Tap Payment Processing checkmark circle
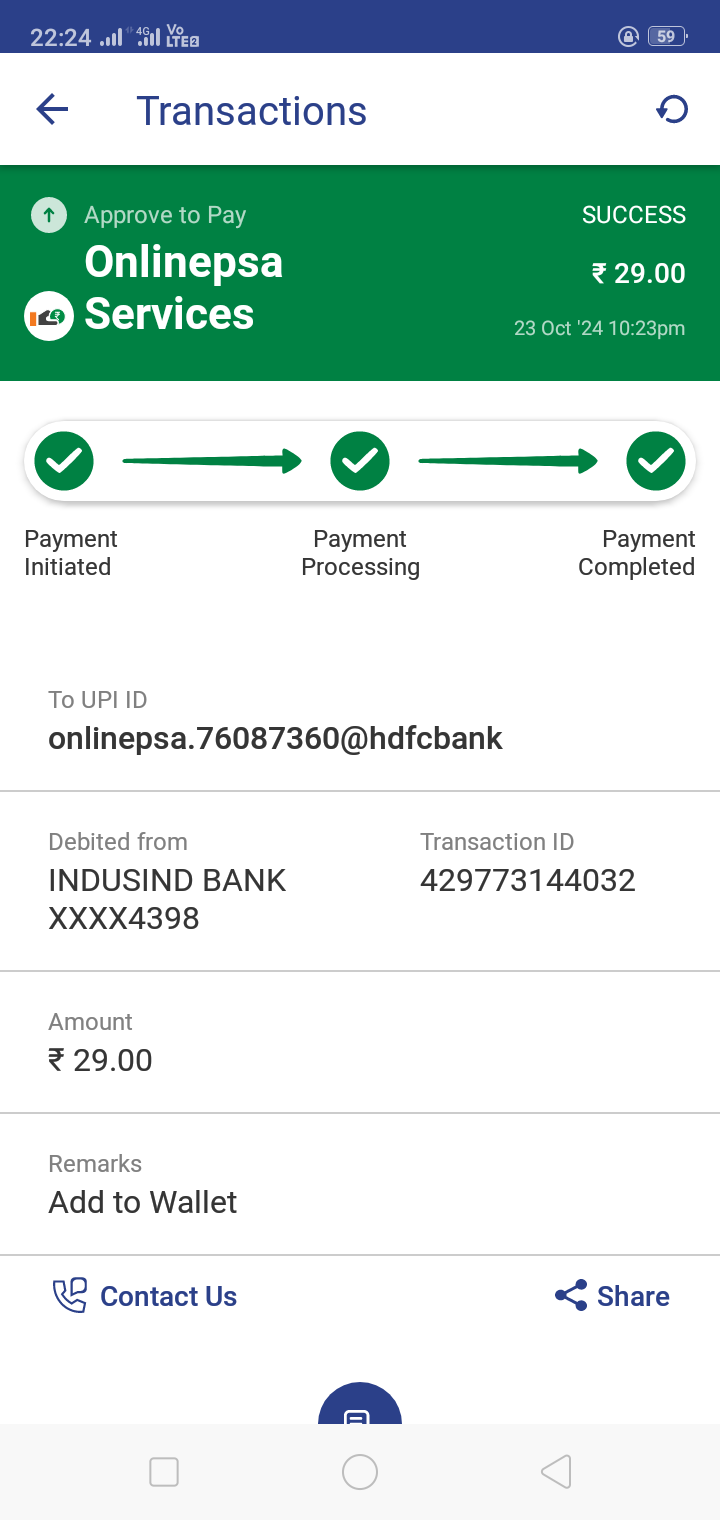This screenshot has width=720, height=1520. [x=360, y=461]
